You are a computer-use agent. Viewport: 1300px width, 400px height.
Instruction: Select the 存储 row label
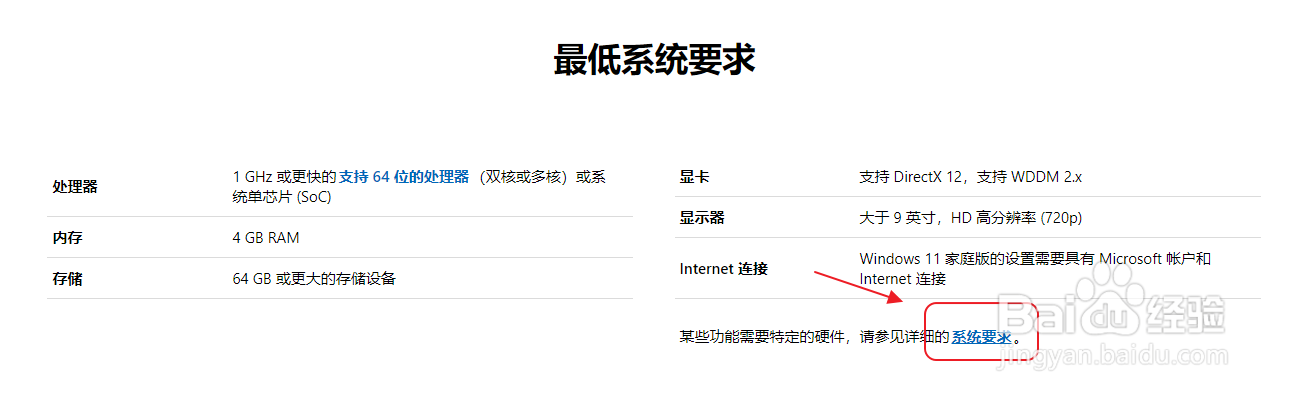pyautogui.click(x=67, y=279)
